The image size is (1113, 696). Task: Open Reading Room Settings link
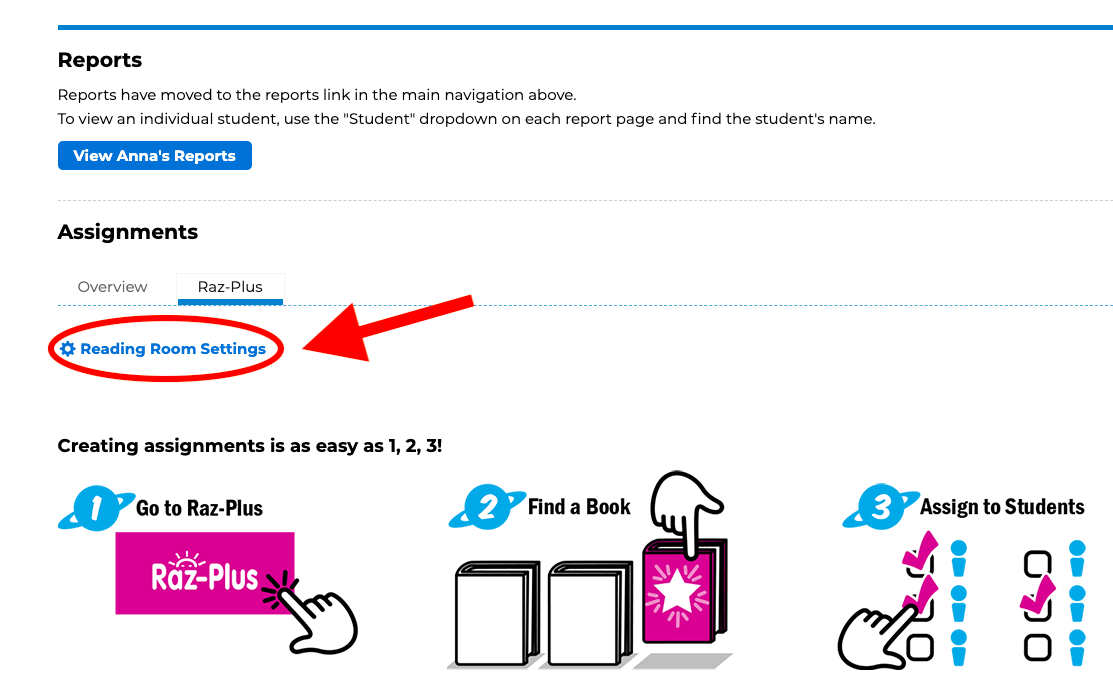(172, 348)
